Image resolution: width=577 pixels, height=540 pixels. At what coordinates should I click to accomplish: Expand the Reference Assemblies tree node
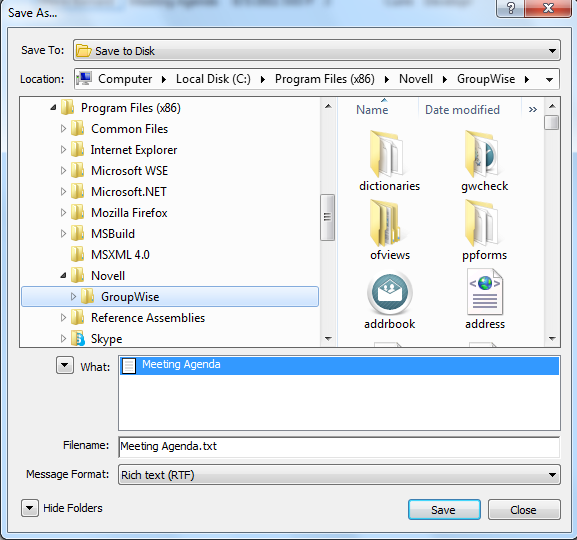(x=63, y=317)
